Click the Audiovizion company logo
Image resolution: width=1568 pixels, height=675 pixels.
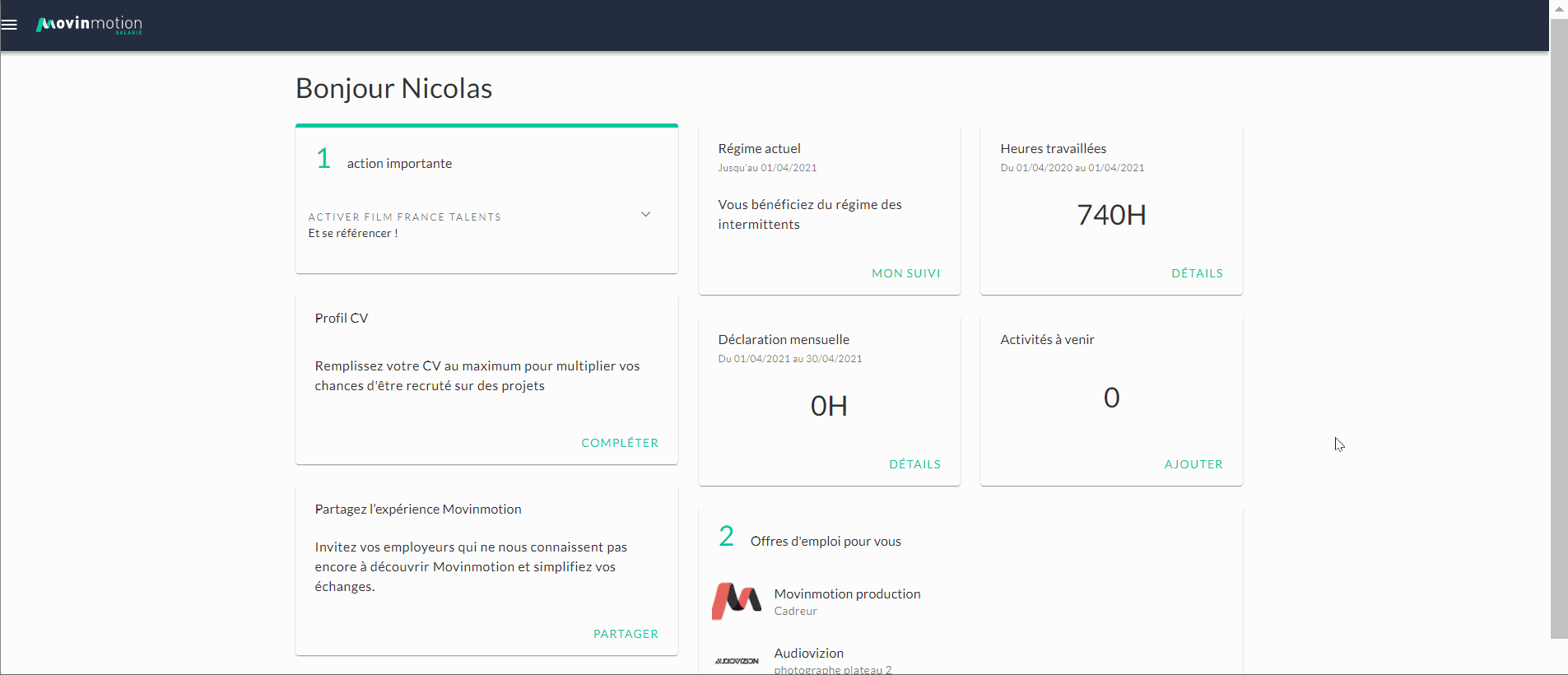click(737, 661)
